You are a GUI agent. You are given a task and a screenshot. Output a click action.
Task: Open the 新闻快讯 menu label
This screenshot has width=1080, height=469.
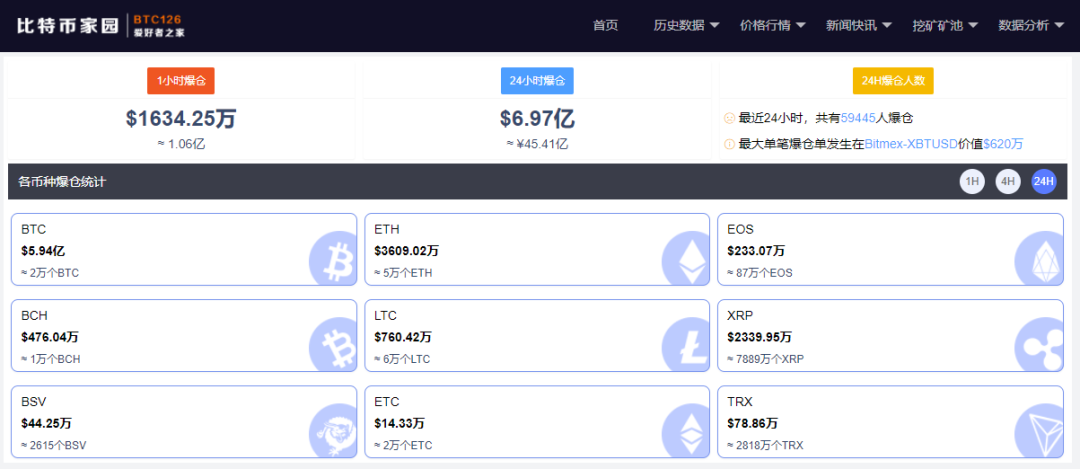[851, 25]
